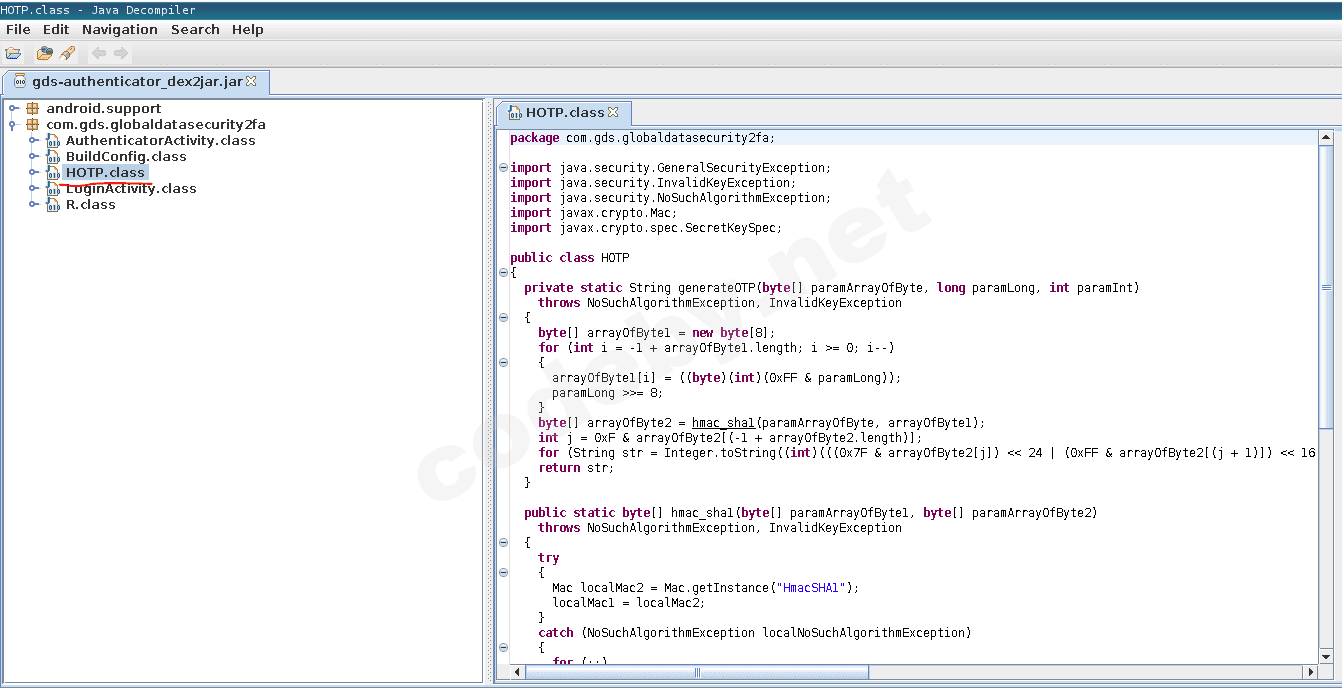Click the Forward arrow toolbar icon

tap(121, 53)
